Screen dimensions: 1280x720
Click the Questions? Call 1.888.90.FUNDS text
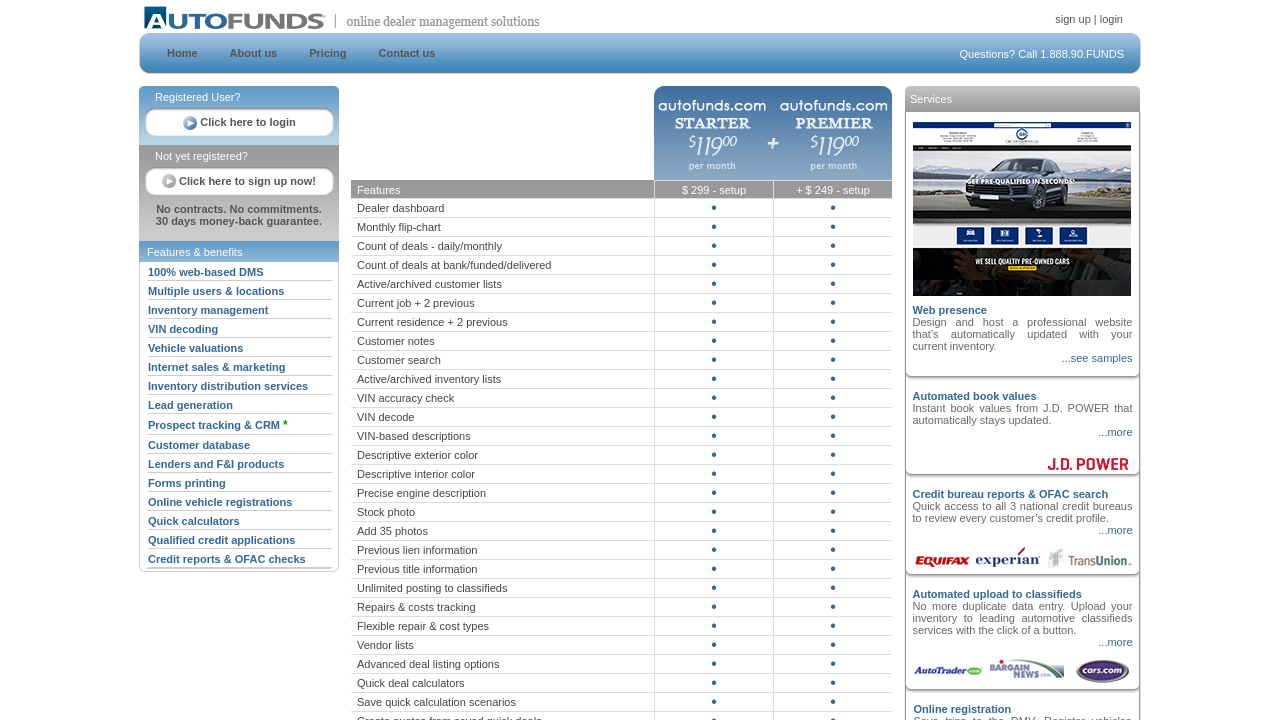coord(1041,54)
